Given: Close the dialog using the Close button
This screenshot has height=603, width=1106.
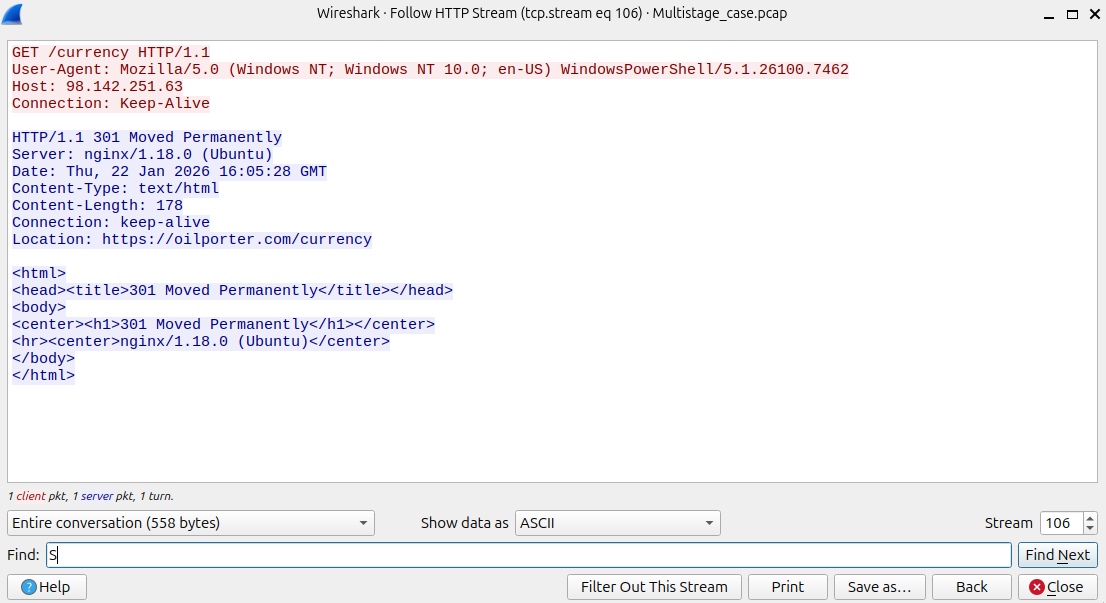Looking at the screenshot, I should [1057, 587].
